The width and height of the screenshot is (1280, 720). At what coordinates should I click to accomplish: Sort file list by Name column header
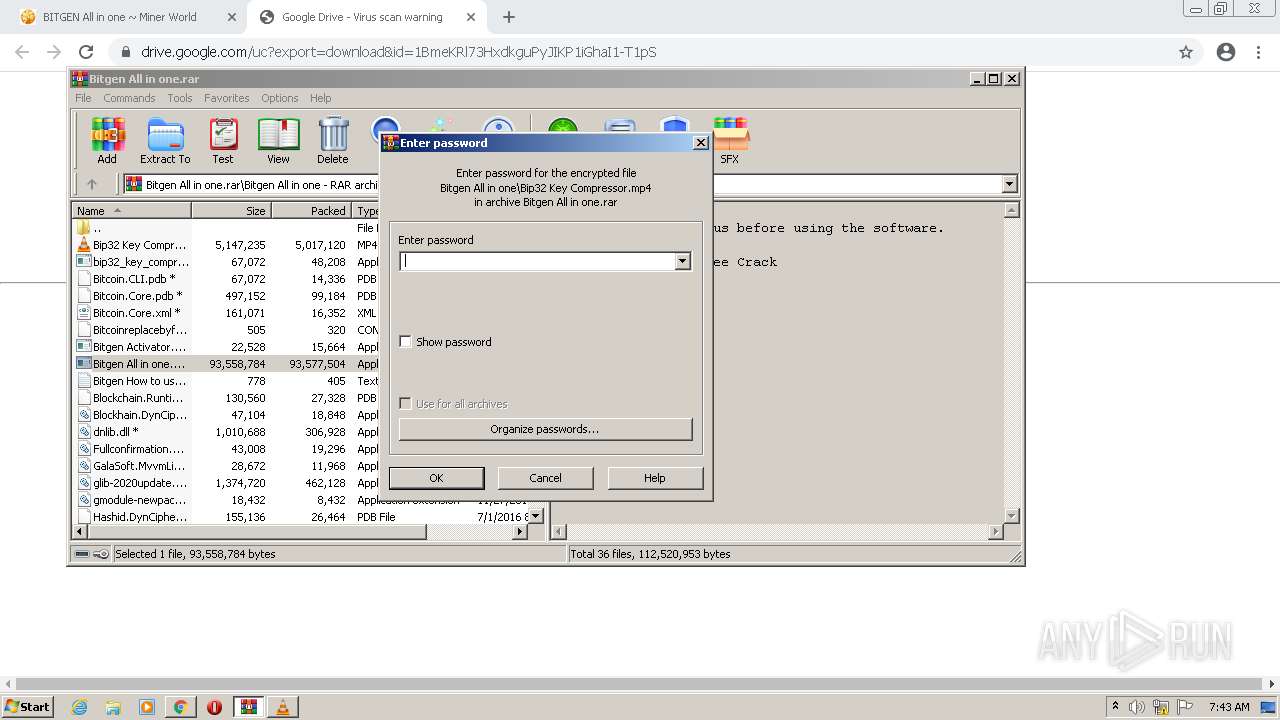[x=132, y=211]
